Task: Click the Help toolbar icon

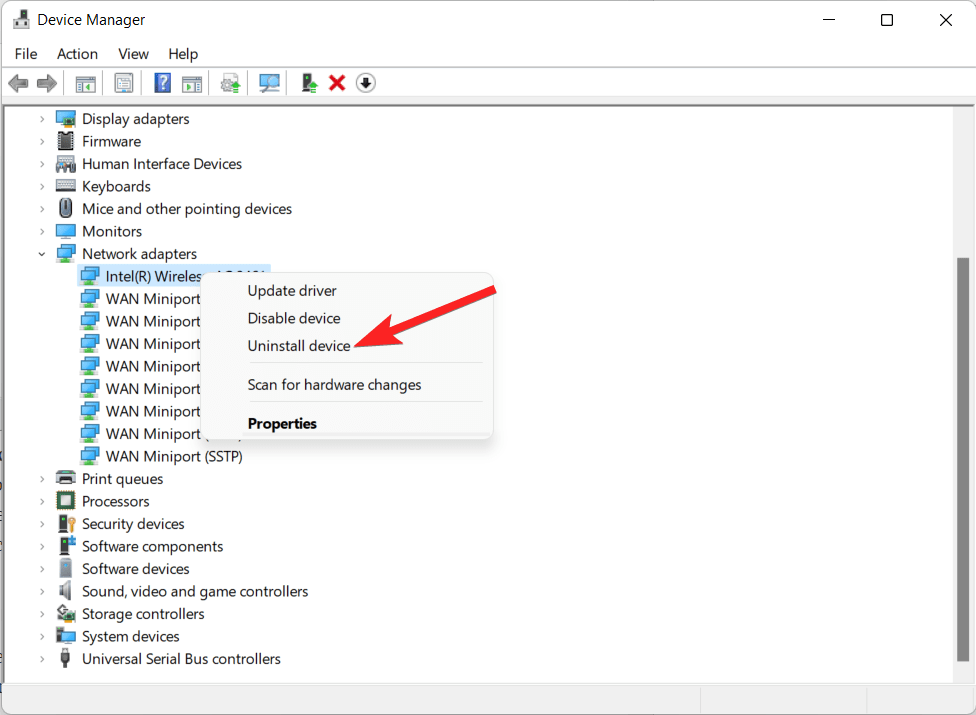Action: 162,82
